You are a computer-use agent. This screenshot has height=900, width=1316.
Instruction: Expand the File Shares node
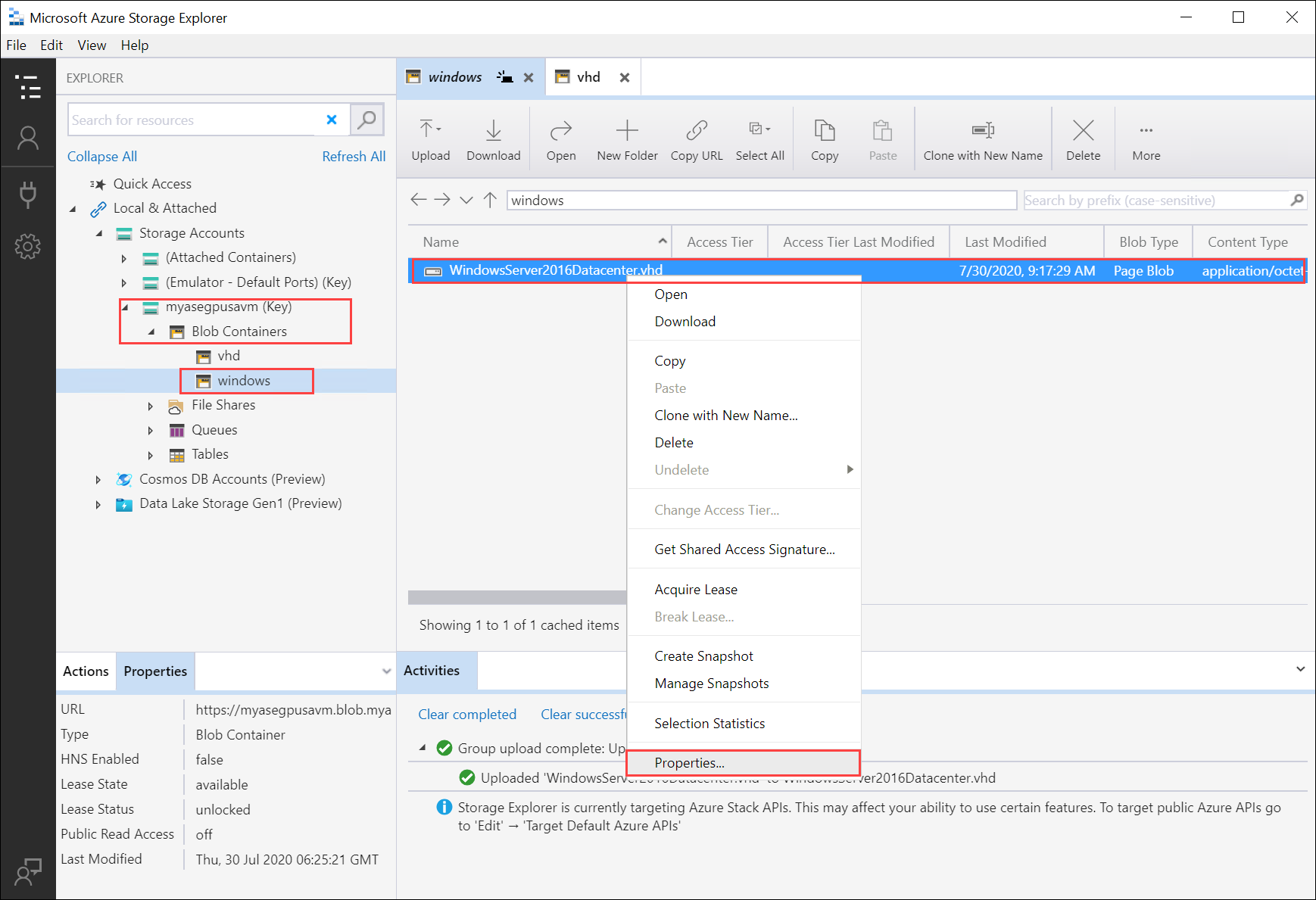point(150,406)
